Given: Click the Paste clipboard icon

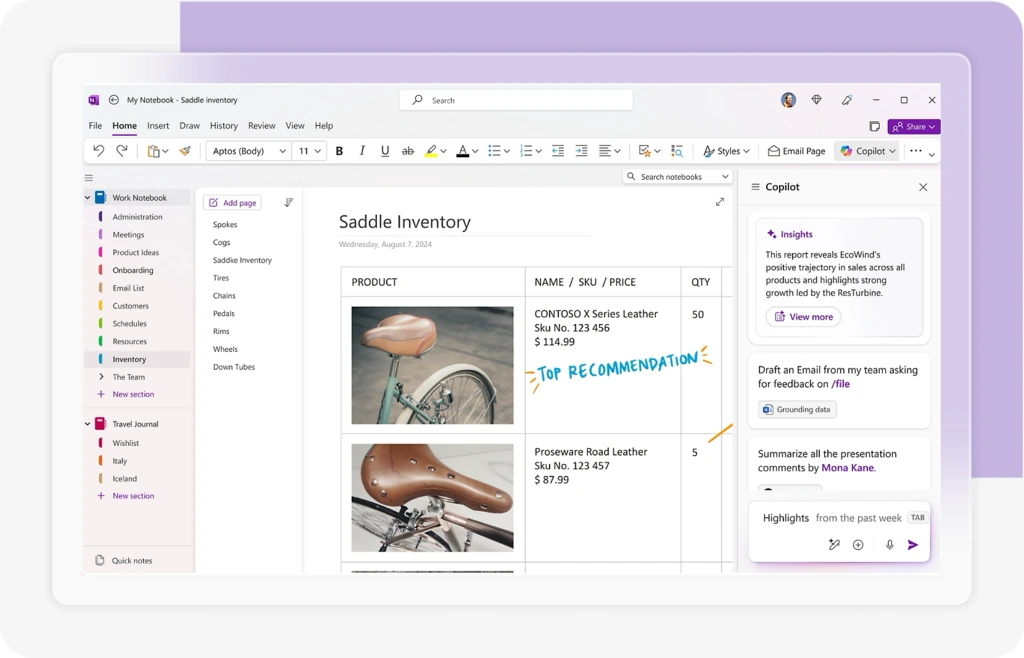Looking at the screenshot, I should [x=153, y=151].
